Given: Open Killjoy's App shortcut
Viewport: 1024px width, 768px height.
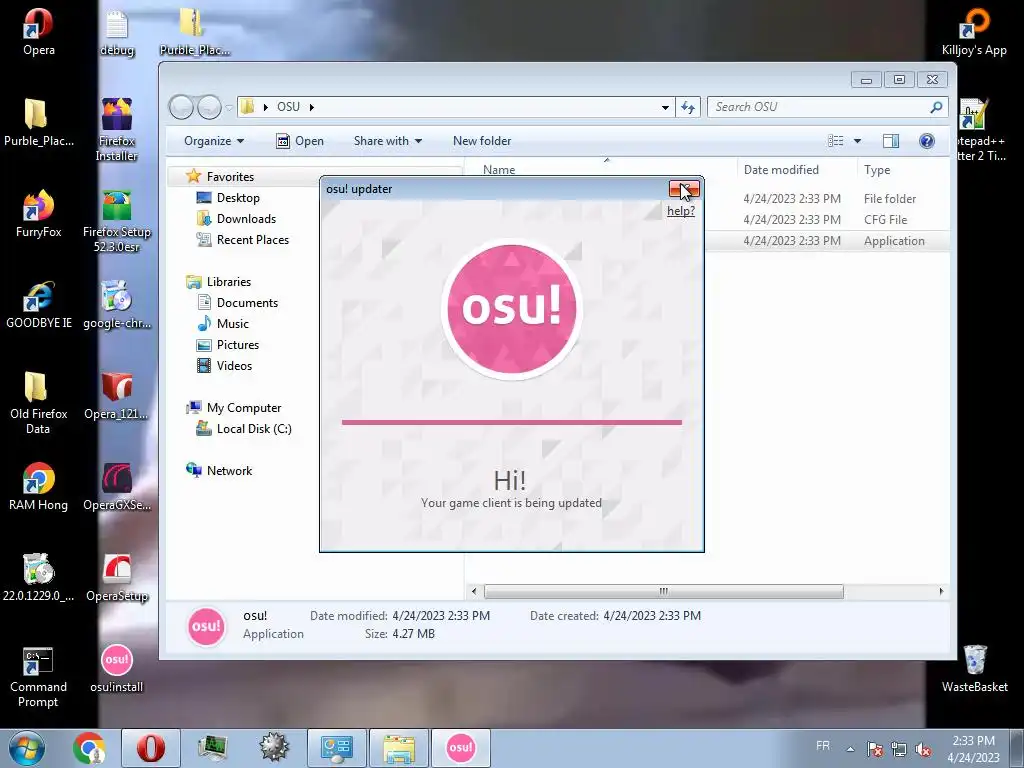Looking at the screenshot, I should click(x=974, y=31).
